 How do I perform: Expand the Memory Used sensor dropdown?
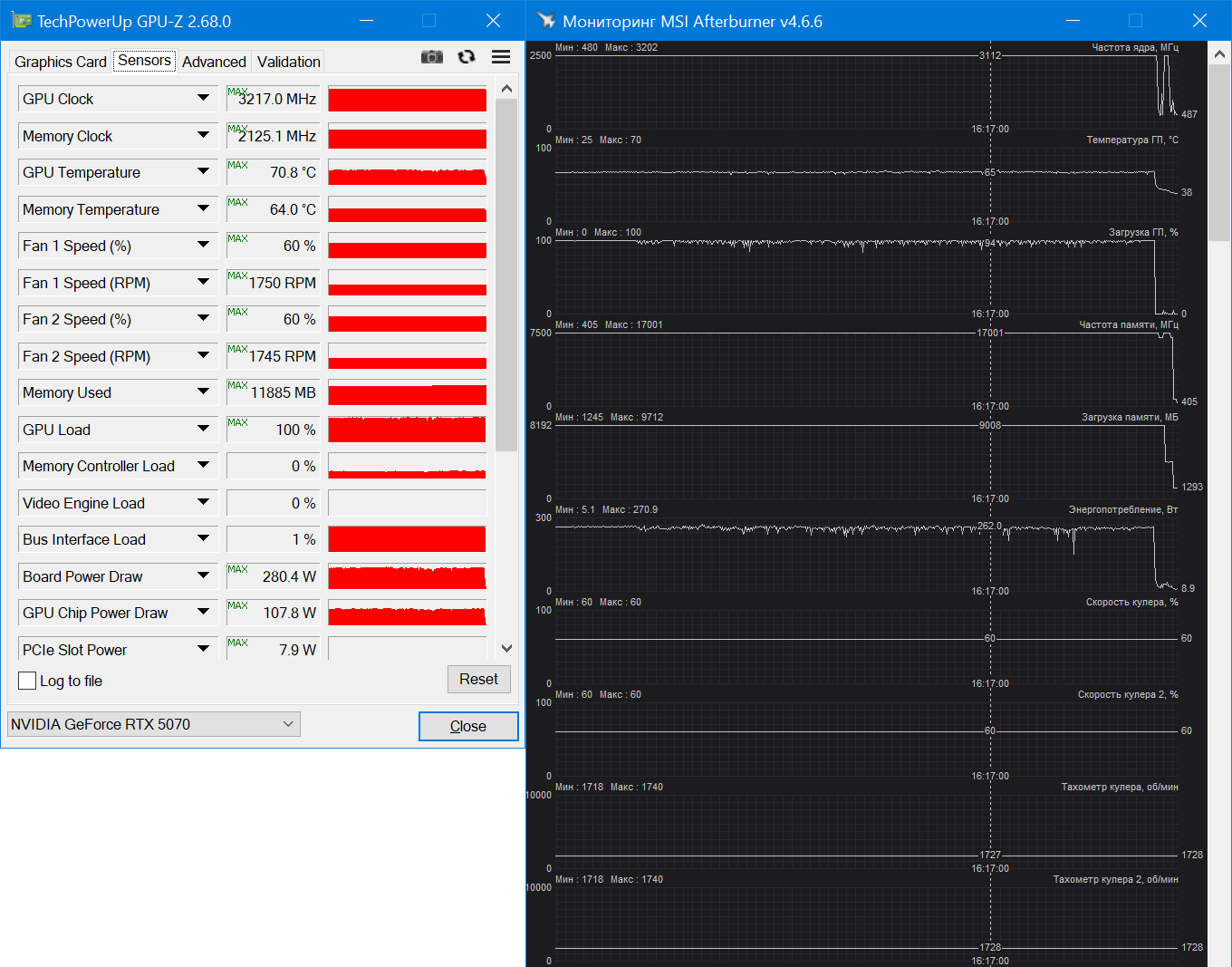point(203,392)
